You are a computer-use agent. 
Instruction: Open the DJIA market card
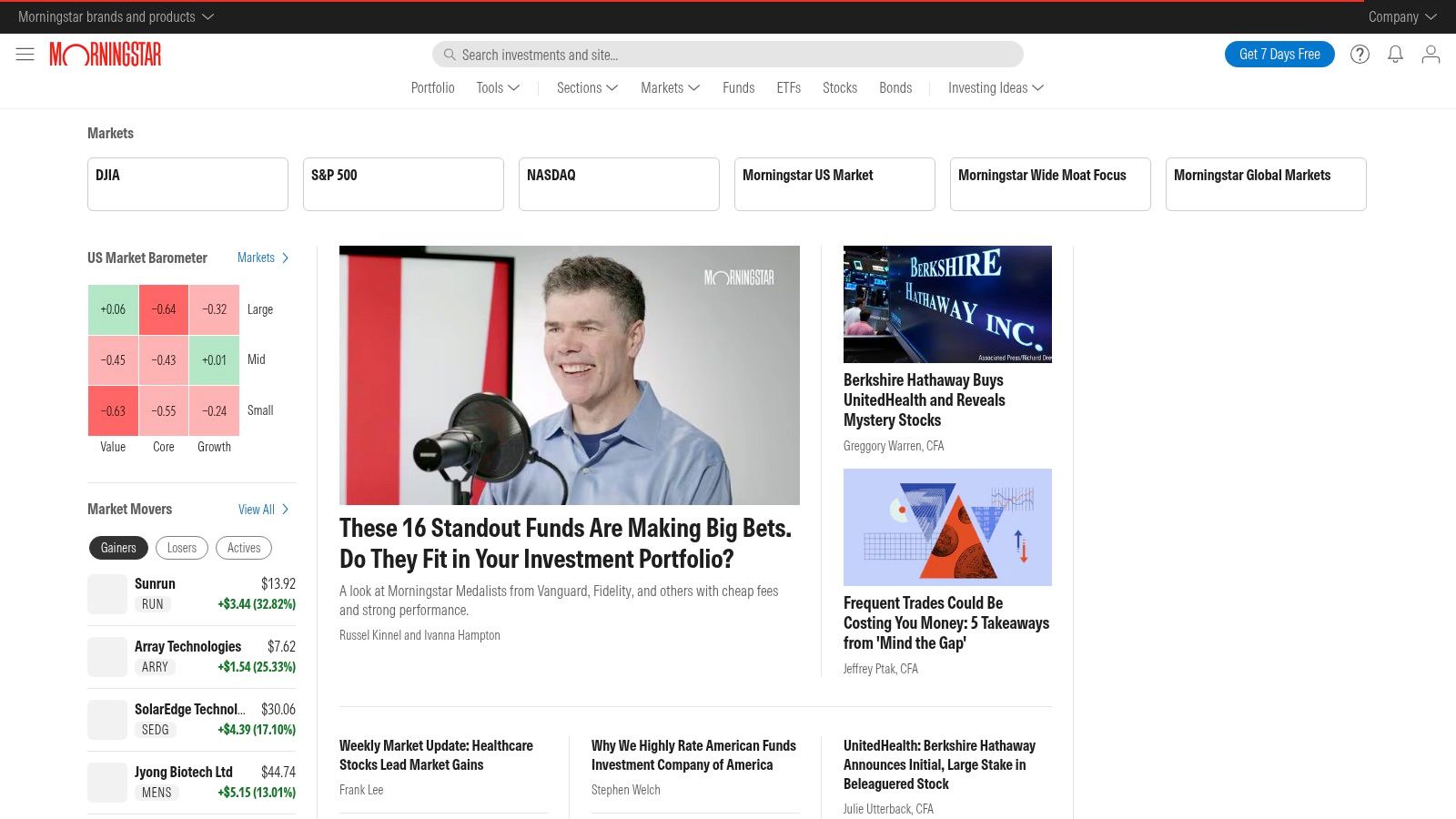(x=187, y=184)
